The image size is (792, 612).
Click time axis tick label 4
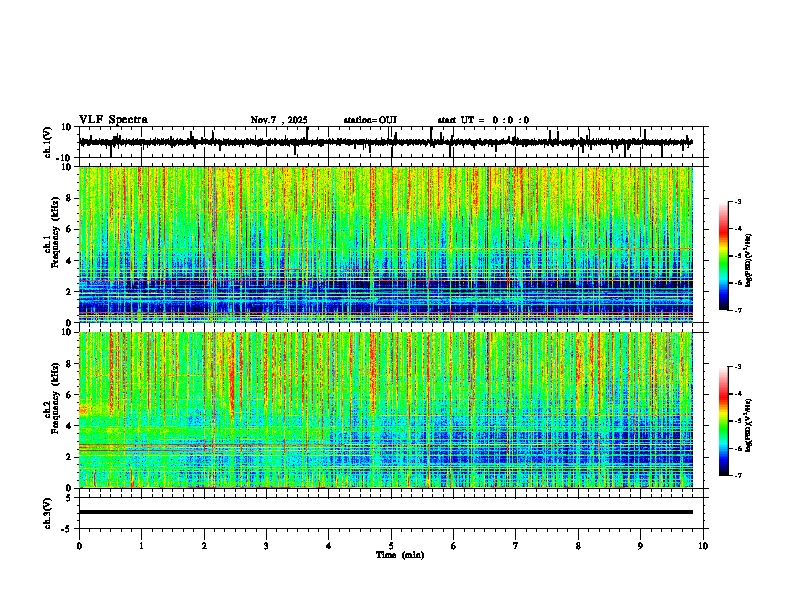pyautogui.click(x=329, y=546)
